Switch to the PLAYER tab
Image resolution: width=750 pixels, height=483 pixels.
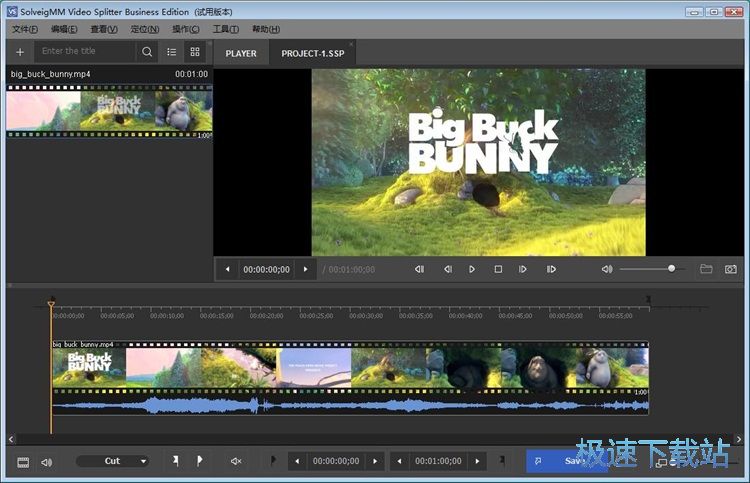[x=241, y=53]
